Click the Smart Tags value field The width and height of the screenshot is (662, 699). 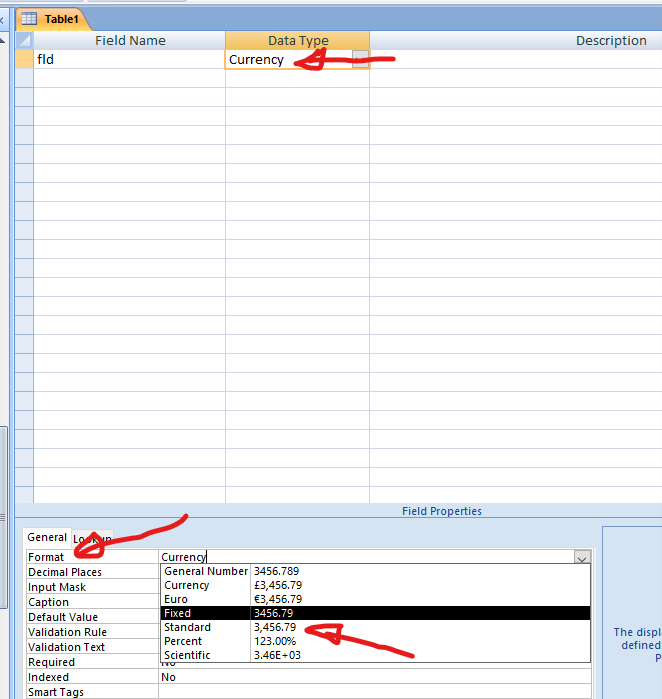coord(375,692)
